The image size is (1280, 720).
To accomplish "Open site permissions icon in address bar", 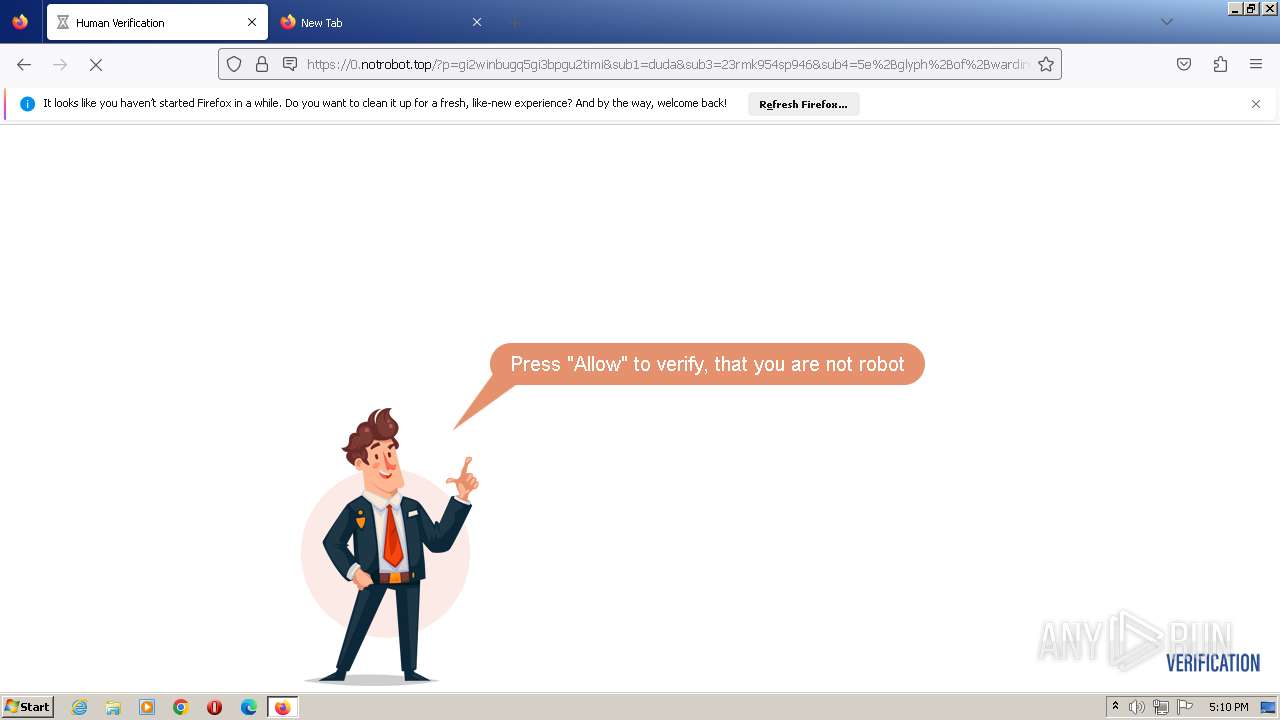I will click(290, 64).
